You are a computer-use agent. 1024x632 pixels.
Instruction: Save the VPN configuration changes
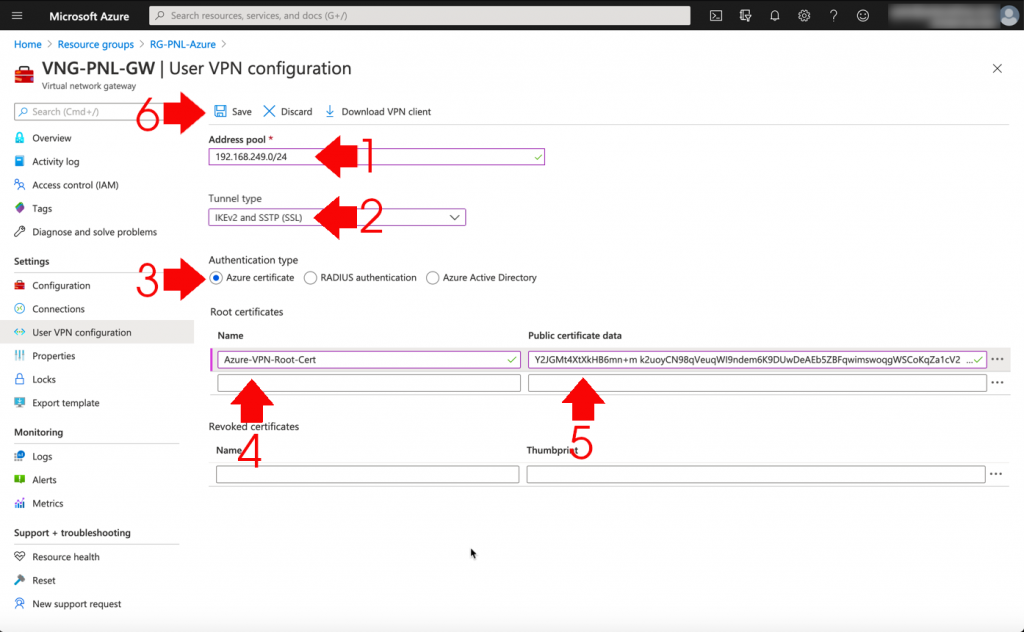pos(232,111)
